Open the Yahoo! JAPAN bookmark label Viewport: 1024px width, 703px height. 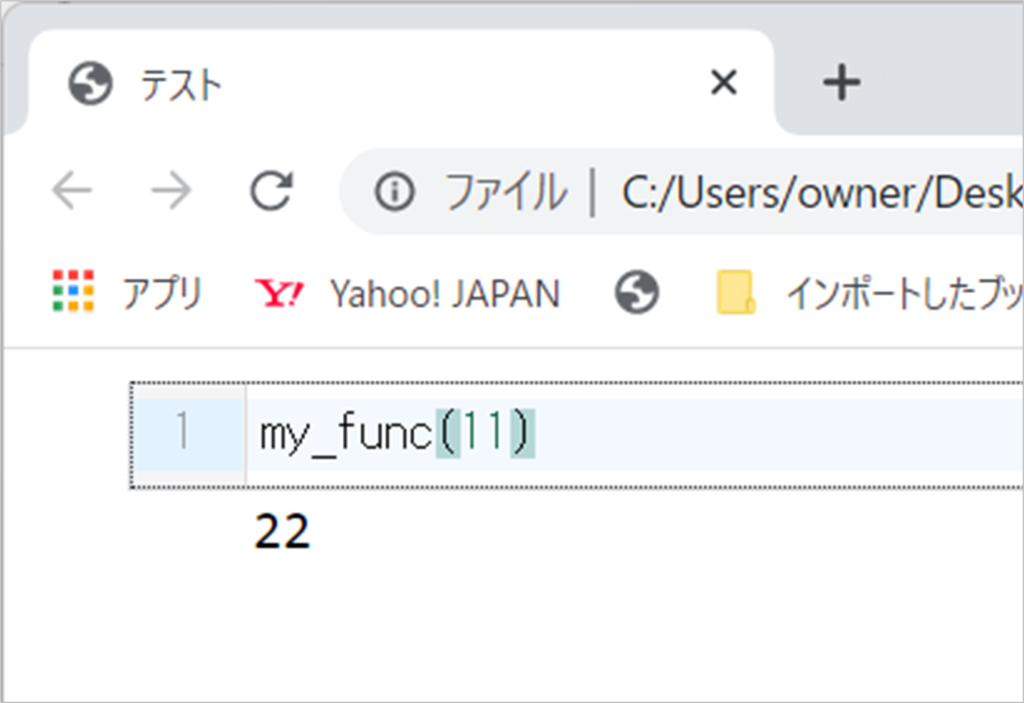tap(445, 293)
